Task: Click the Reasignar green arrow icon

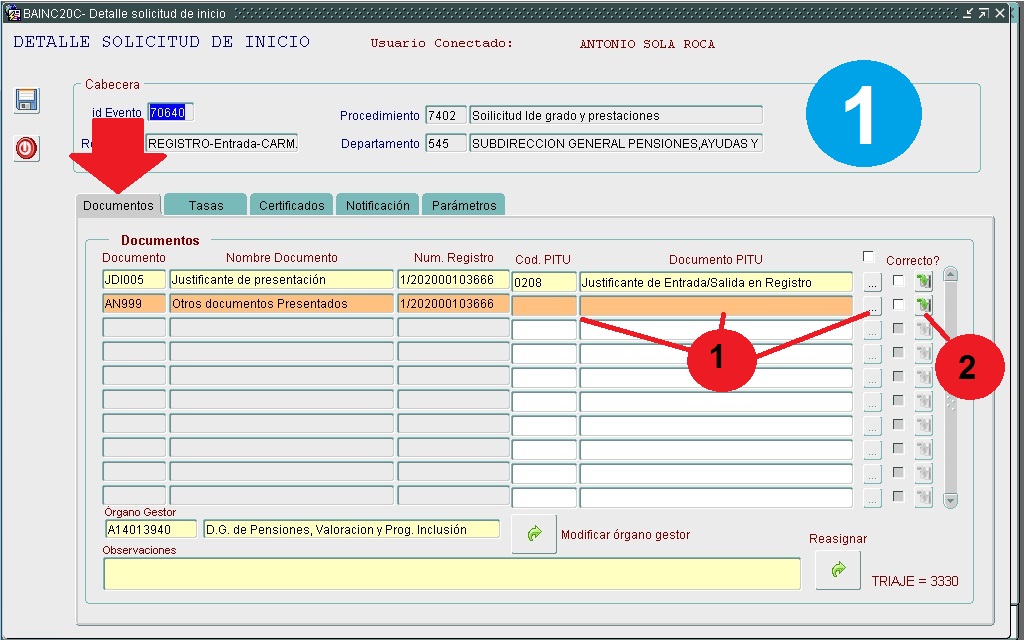Action: (837, 569)
